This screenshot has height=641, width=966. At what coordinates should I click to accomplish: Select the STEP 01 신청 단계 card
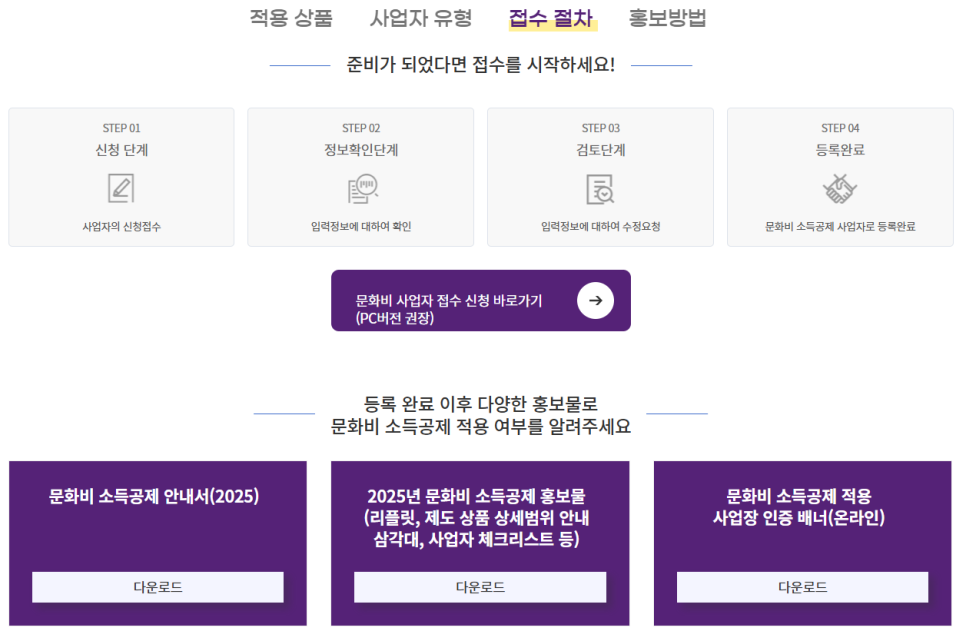tap(121, 178)
